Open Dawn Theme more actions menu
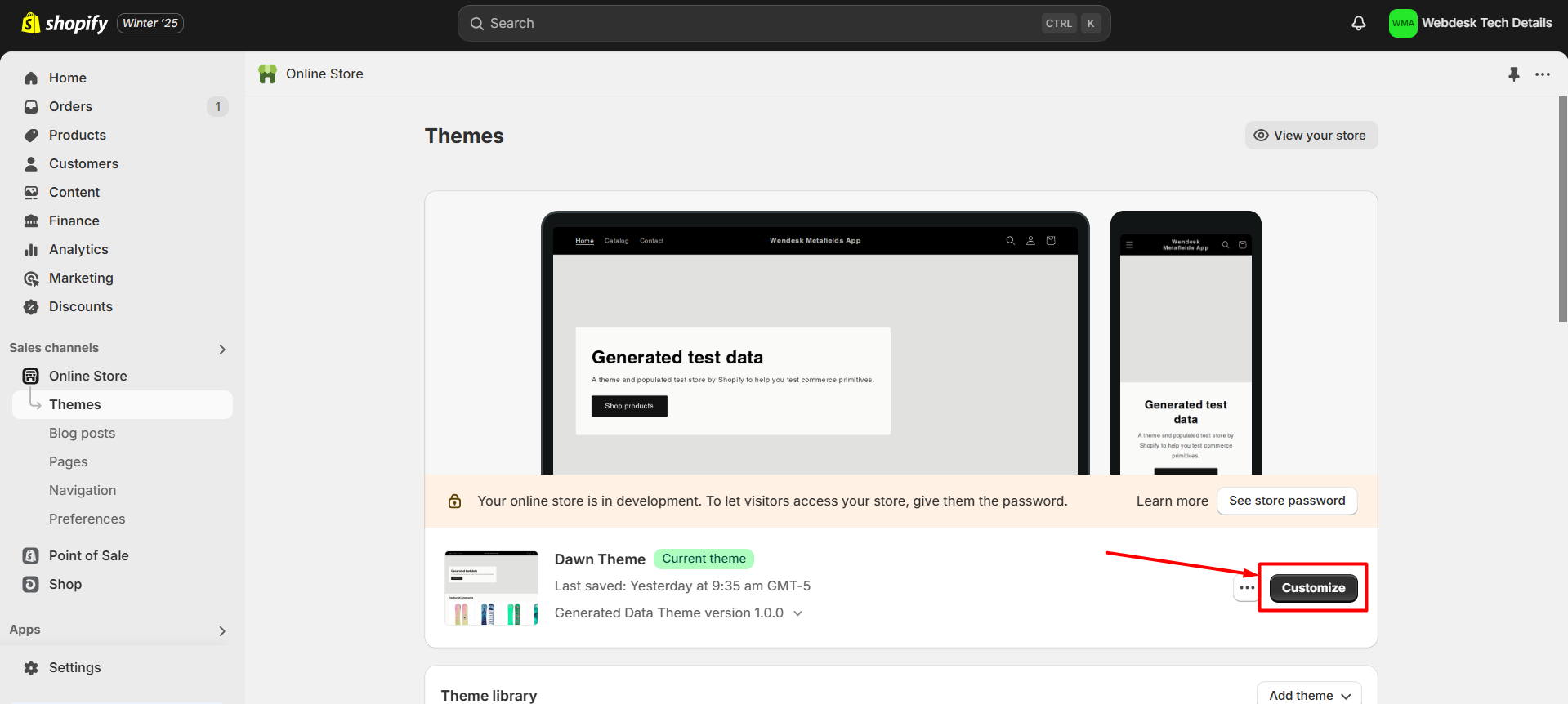Screen dimensions: 1568x704 [x=1247, y=588]
